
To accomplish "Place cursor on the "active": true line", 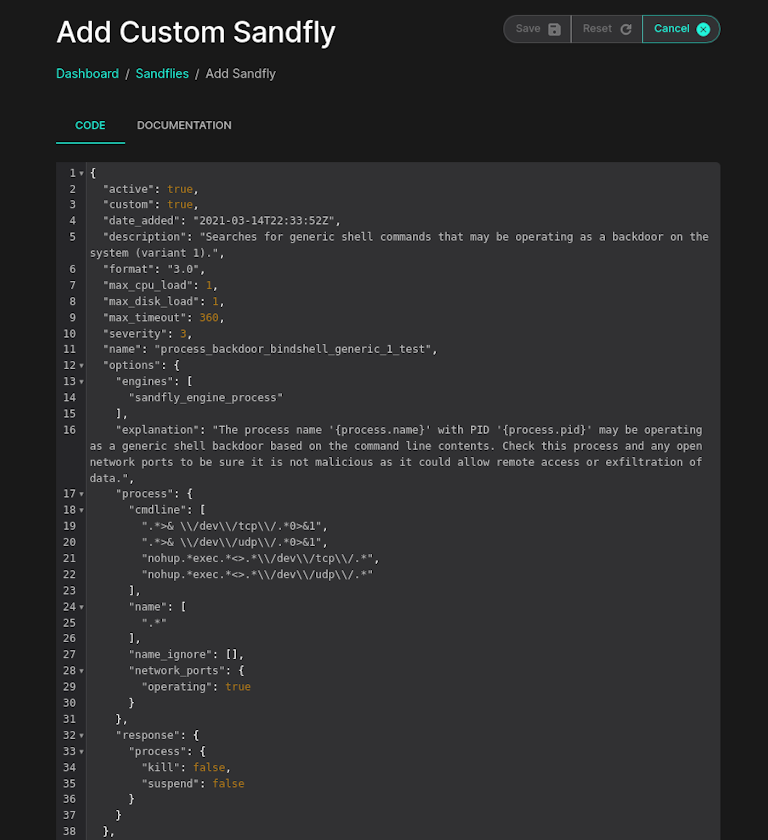I will [150, 189].
